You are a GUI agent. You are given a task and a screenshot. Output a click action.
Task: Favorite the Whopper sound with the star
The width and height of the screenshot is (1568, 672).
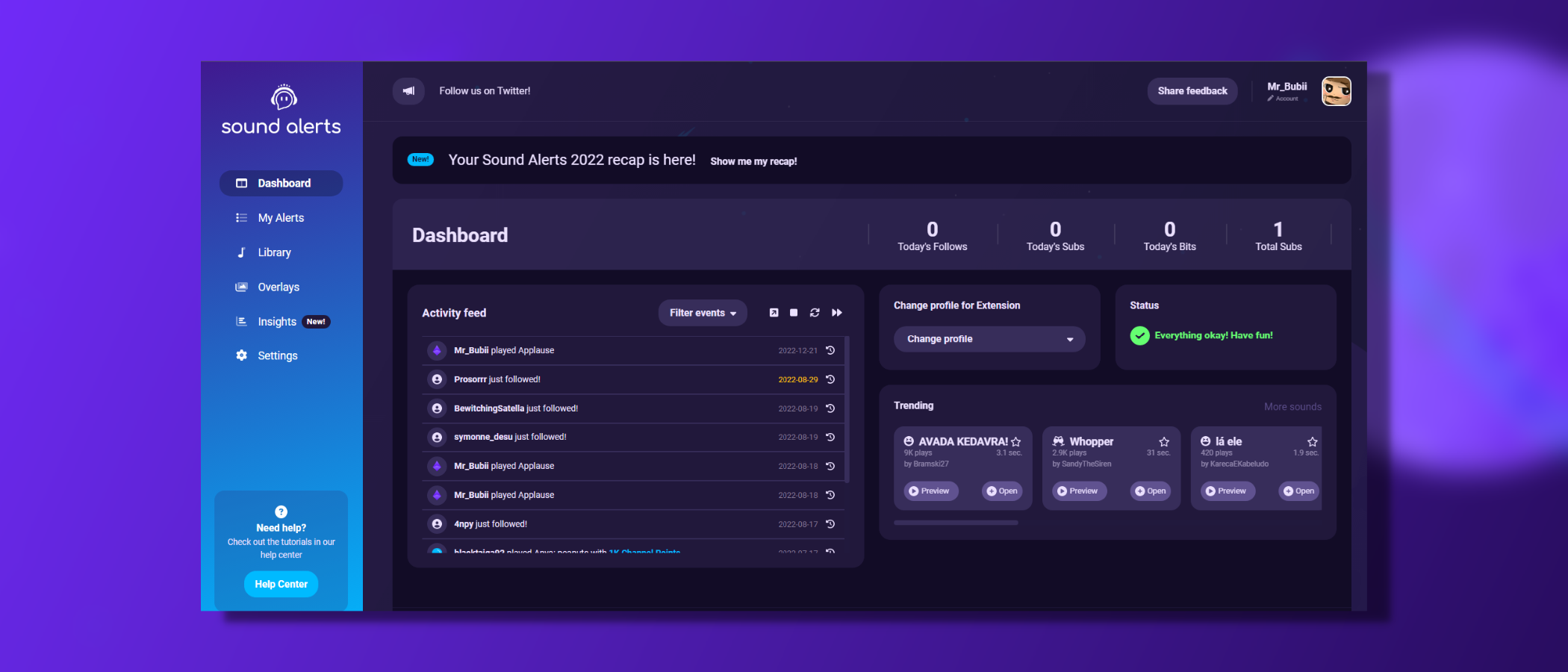coord(1163,441)
